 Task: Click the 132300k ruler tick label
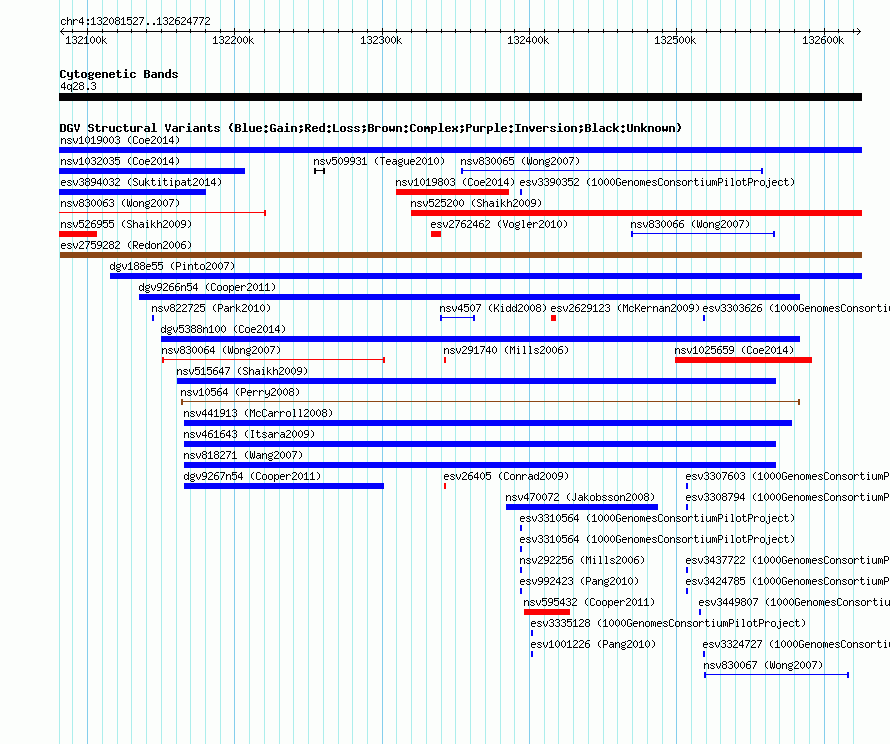[381, 40]
